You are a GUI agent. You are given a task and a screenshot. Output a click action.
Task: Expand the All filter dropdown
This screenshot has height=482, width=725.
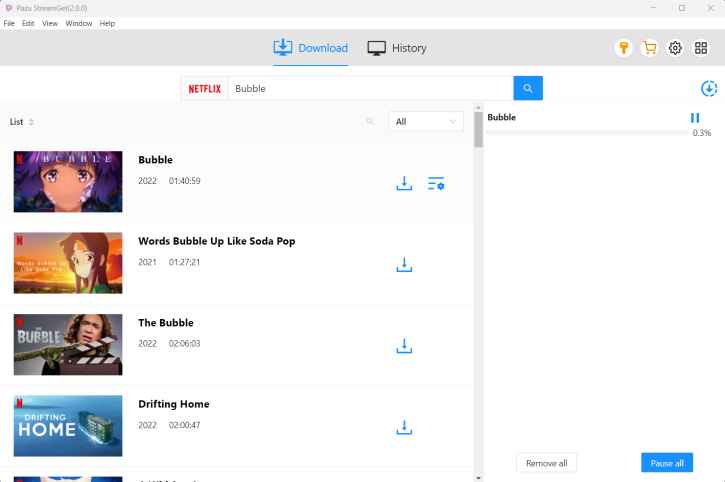point(426,121)
